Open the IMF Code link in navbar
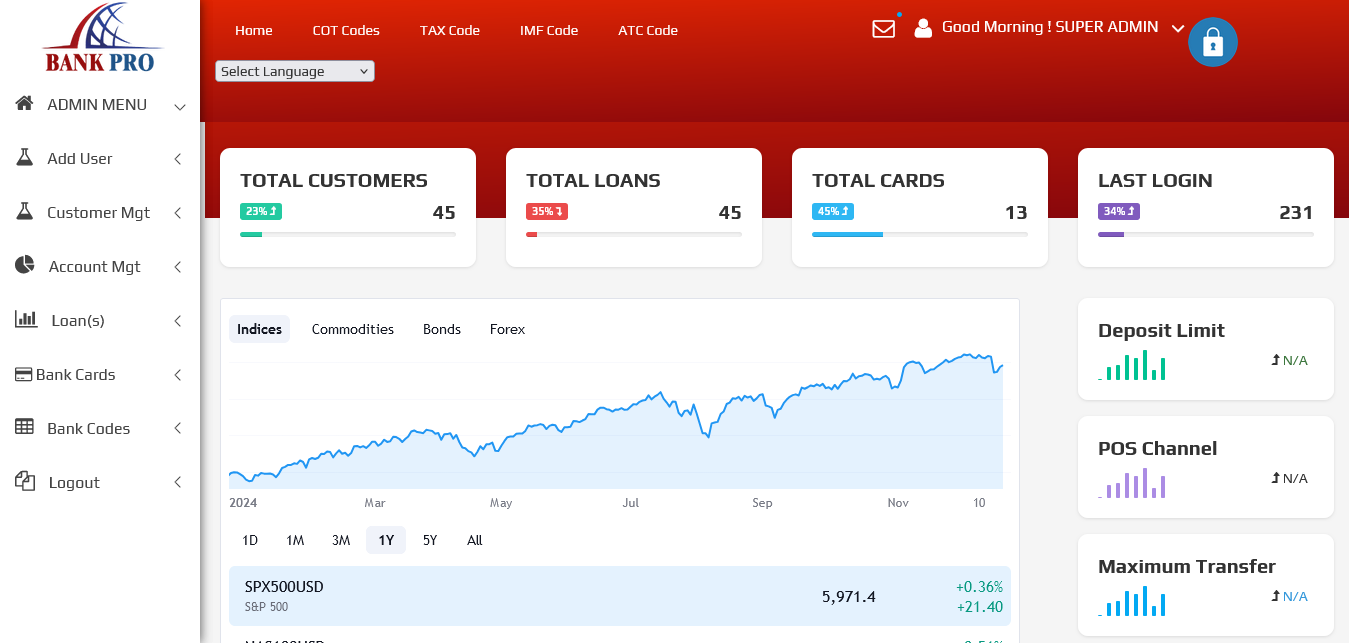Screen dimensions: 1349x643 click(x=549, y=30)
